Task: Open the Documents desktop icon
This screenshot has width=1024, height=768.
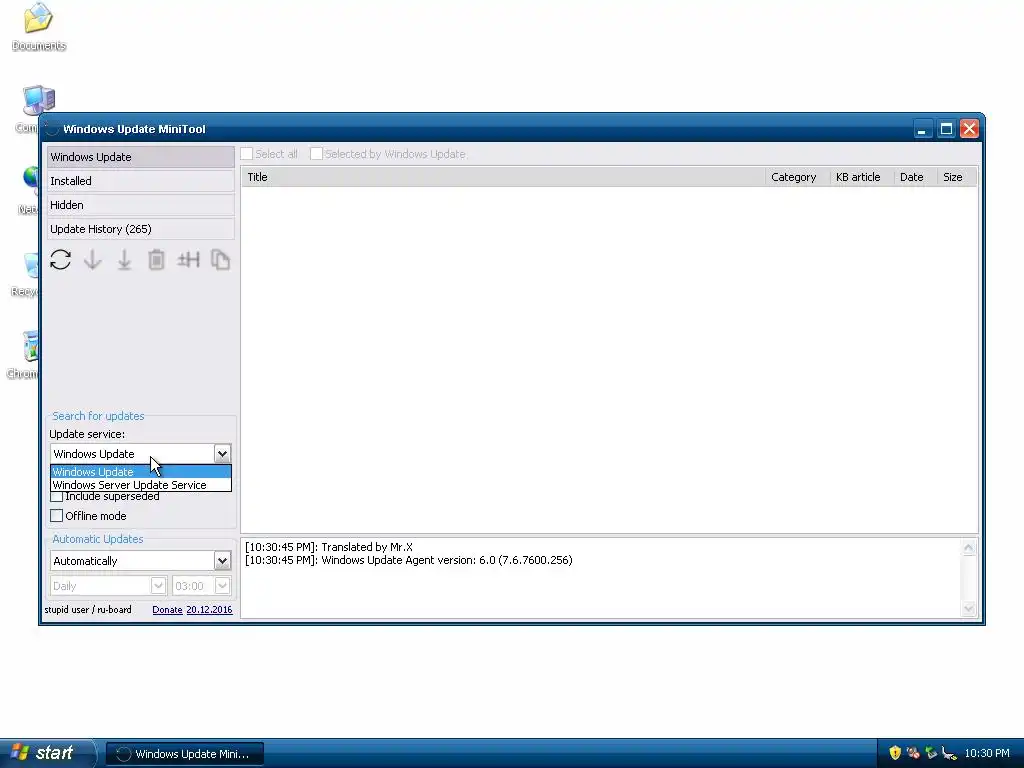Action: (39, 27)
